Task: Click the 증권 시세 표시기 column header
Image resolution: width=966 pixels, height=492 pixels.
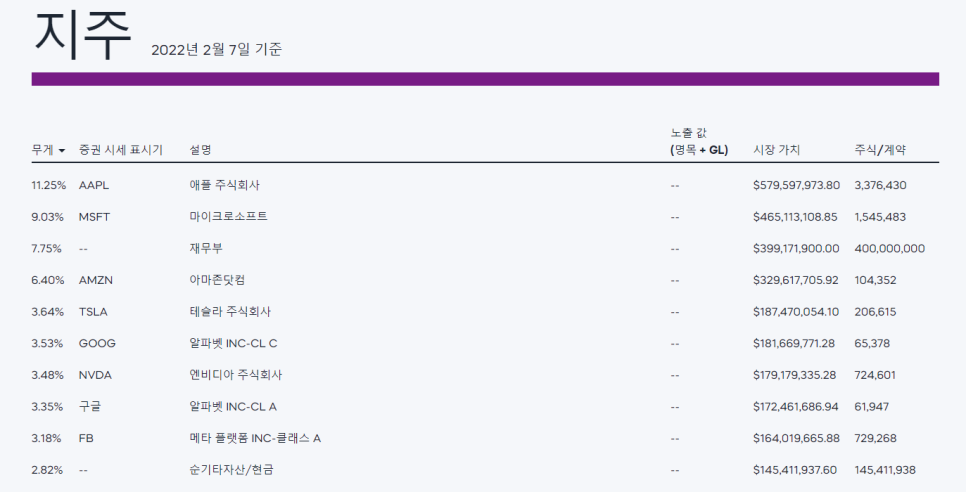Action: click(x=121, y=150)
